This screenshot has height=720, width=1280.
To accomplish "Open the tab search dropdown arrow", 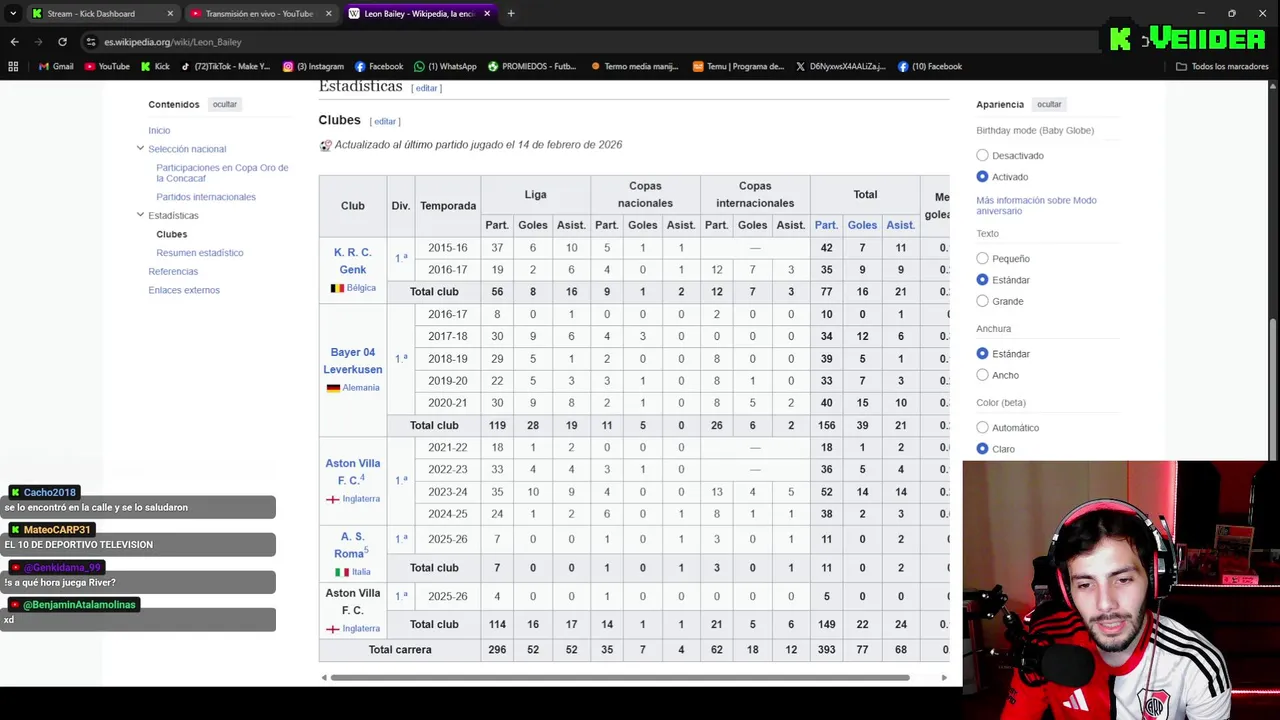I will pos(12,14).
